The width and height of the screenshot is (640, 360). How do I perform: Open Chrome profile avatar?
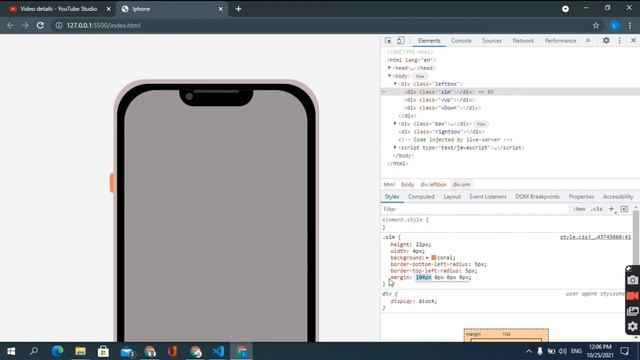point(614,25)
